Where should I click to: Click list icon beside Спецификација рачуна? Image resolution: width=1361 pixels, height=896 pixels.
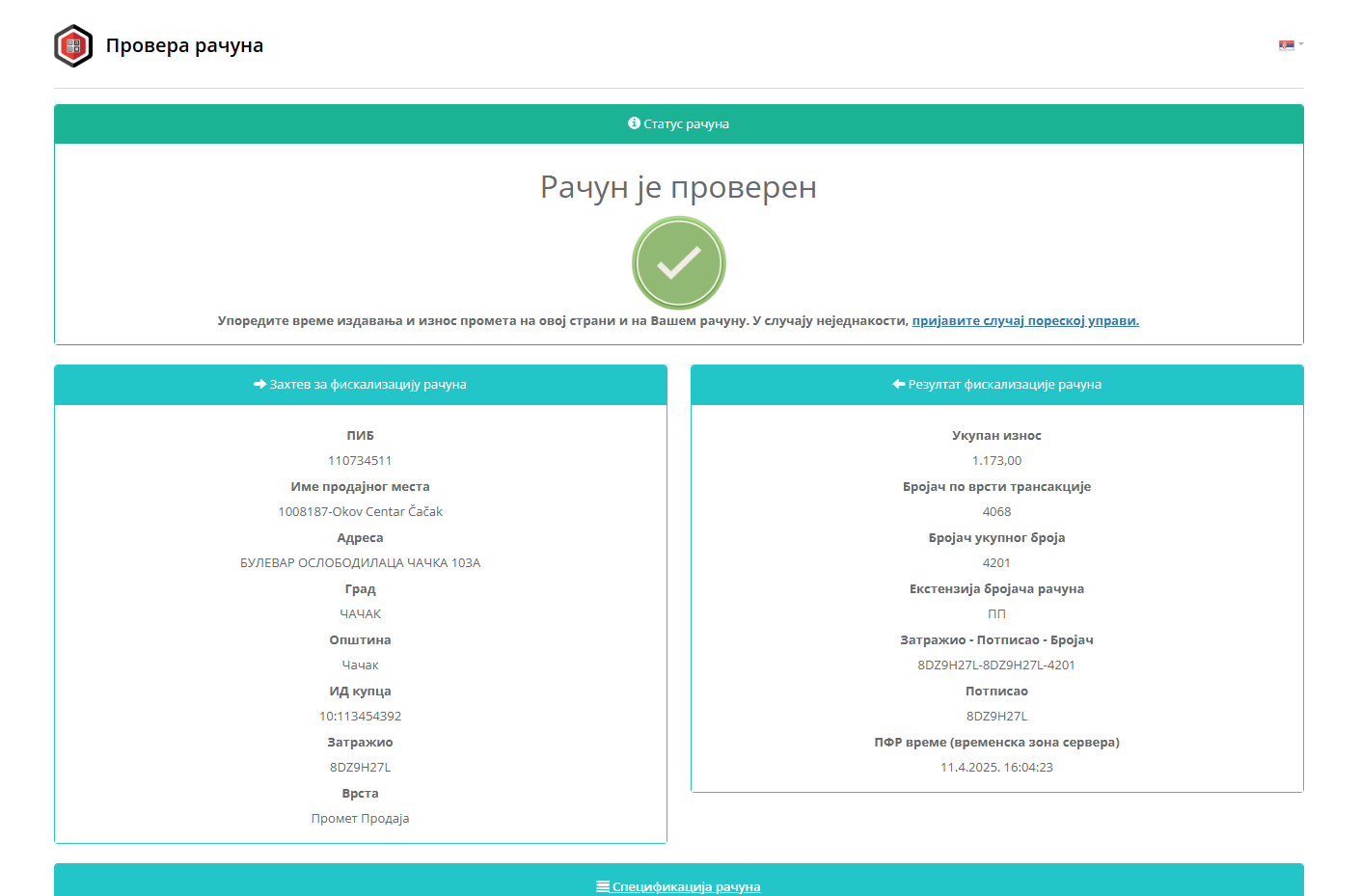point(603,886)
